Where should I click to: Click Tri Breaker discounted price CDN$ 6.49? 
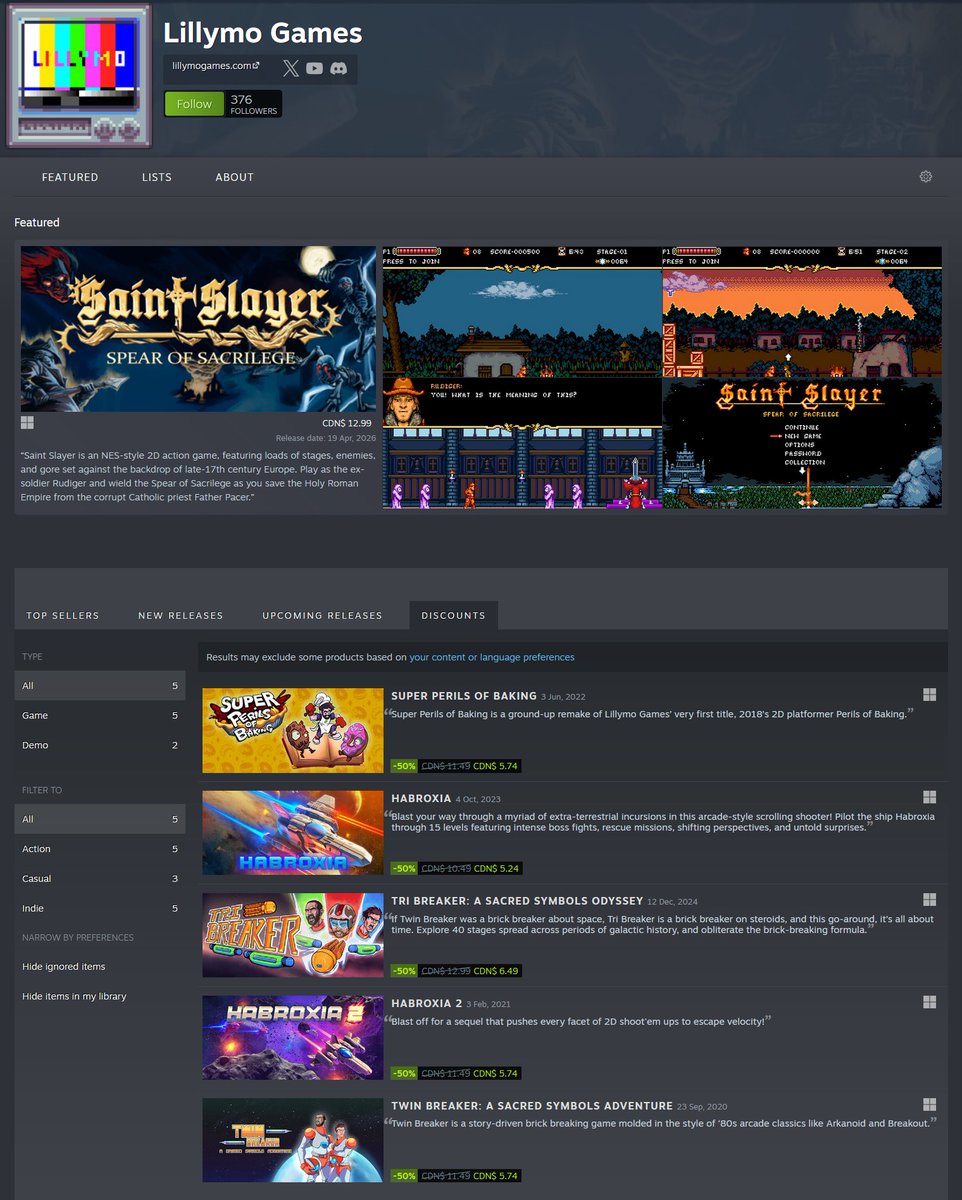[496, 971]
